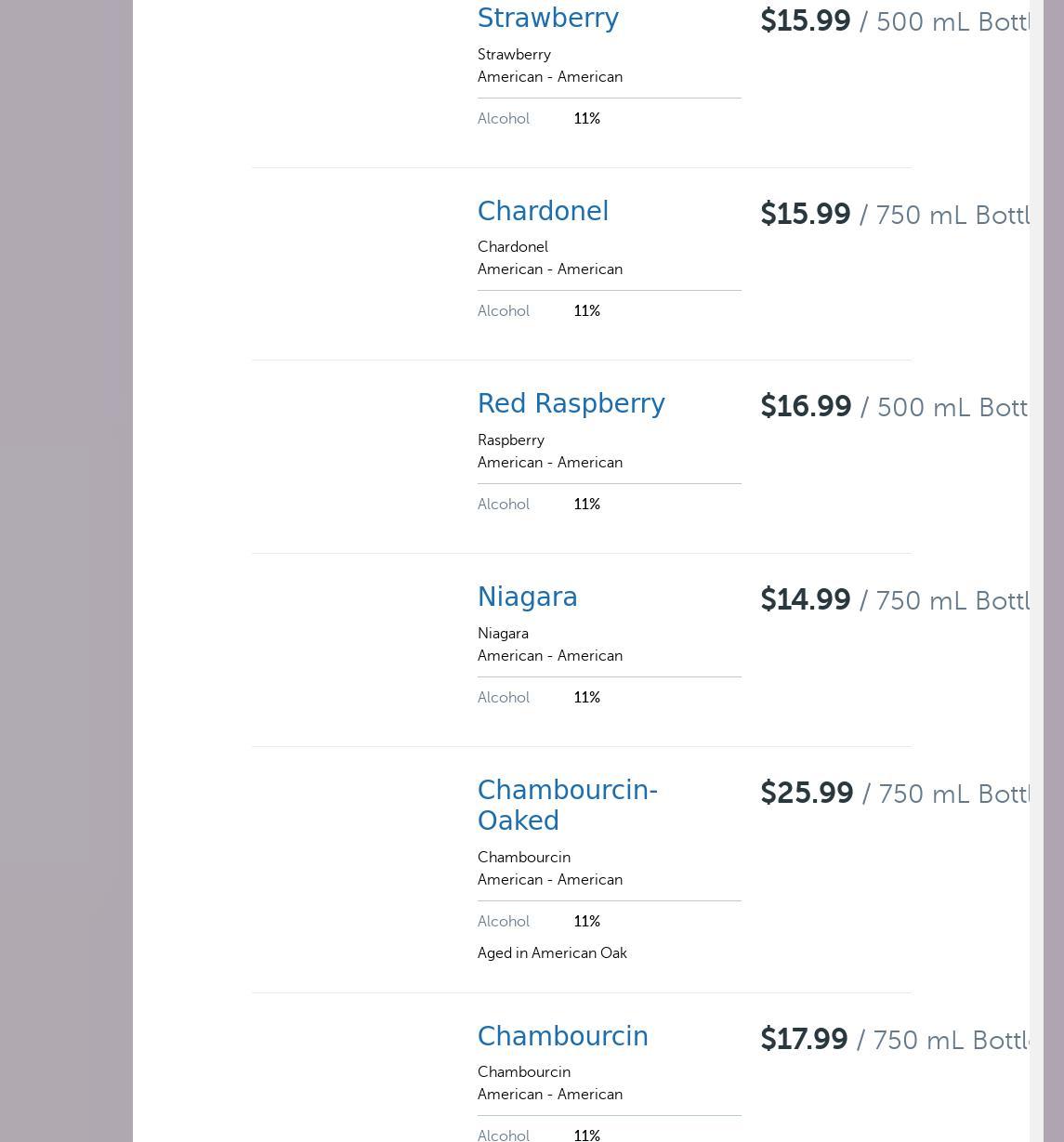Click the $17.99 Chambourcin price
The image size is (1064, 1142).
click(804, 1040)
